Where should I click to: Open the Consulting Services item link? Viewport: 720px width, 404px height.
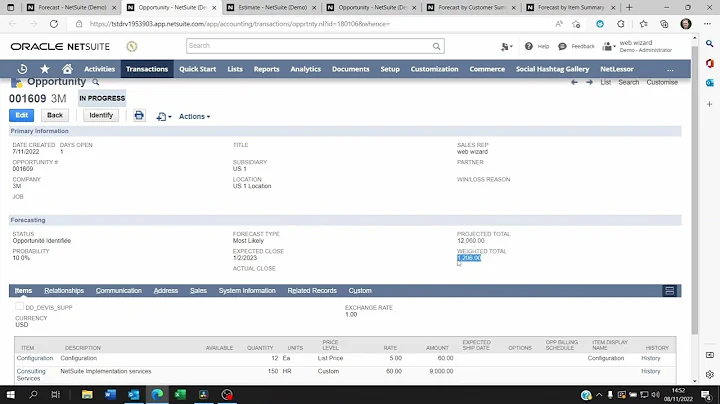(31, 375)
